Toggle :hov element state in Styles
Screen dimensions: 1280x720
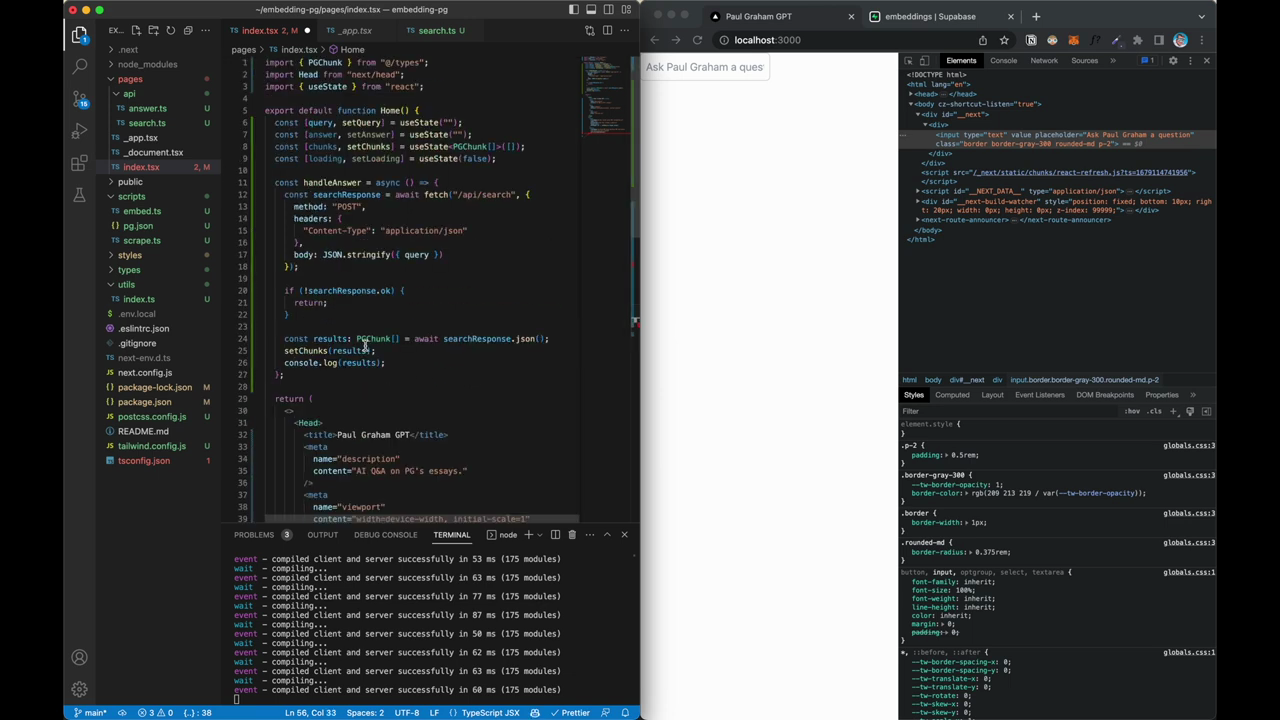[x=1131, y=411]
